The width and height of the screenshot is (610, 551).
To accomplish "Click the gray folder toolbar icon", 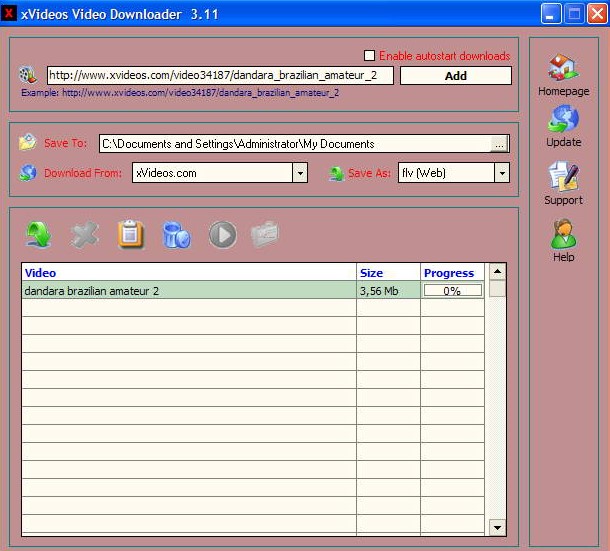I will [x=265, y=235].
